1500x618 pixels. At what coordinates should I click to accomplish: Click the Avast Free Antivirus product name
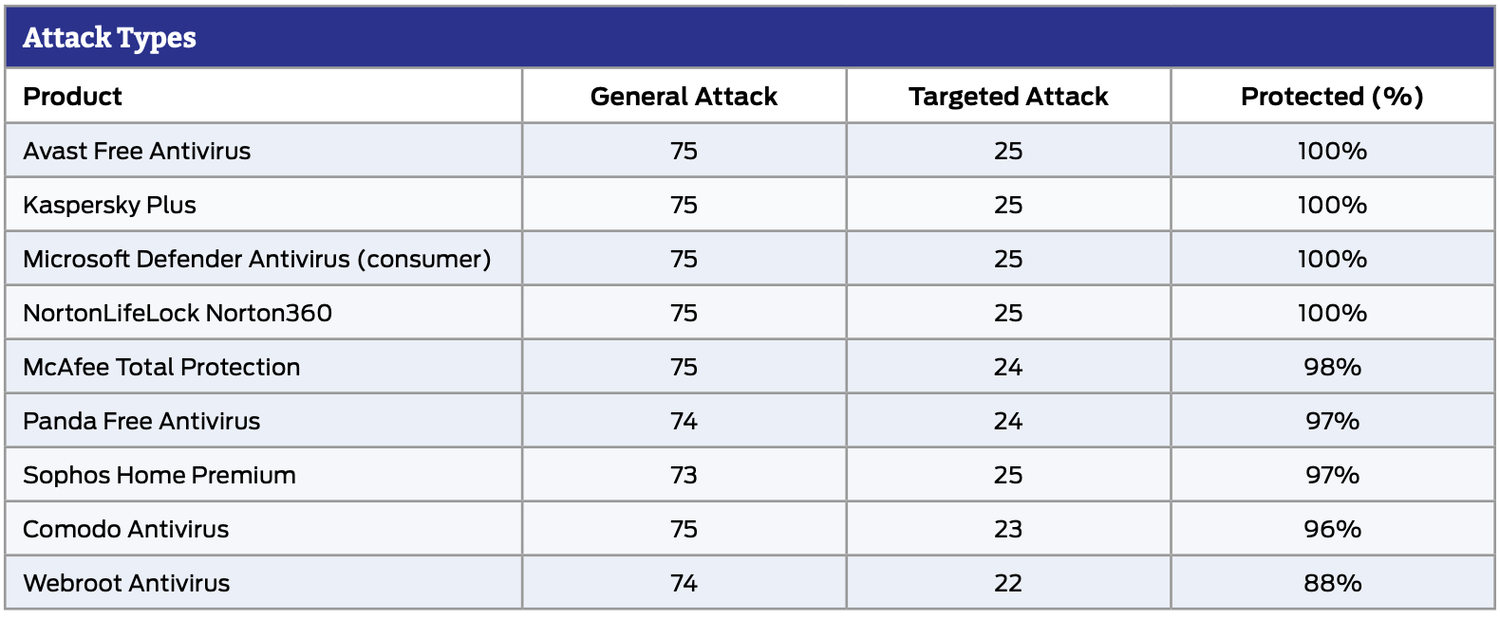[137, 151]
